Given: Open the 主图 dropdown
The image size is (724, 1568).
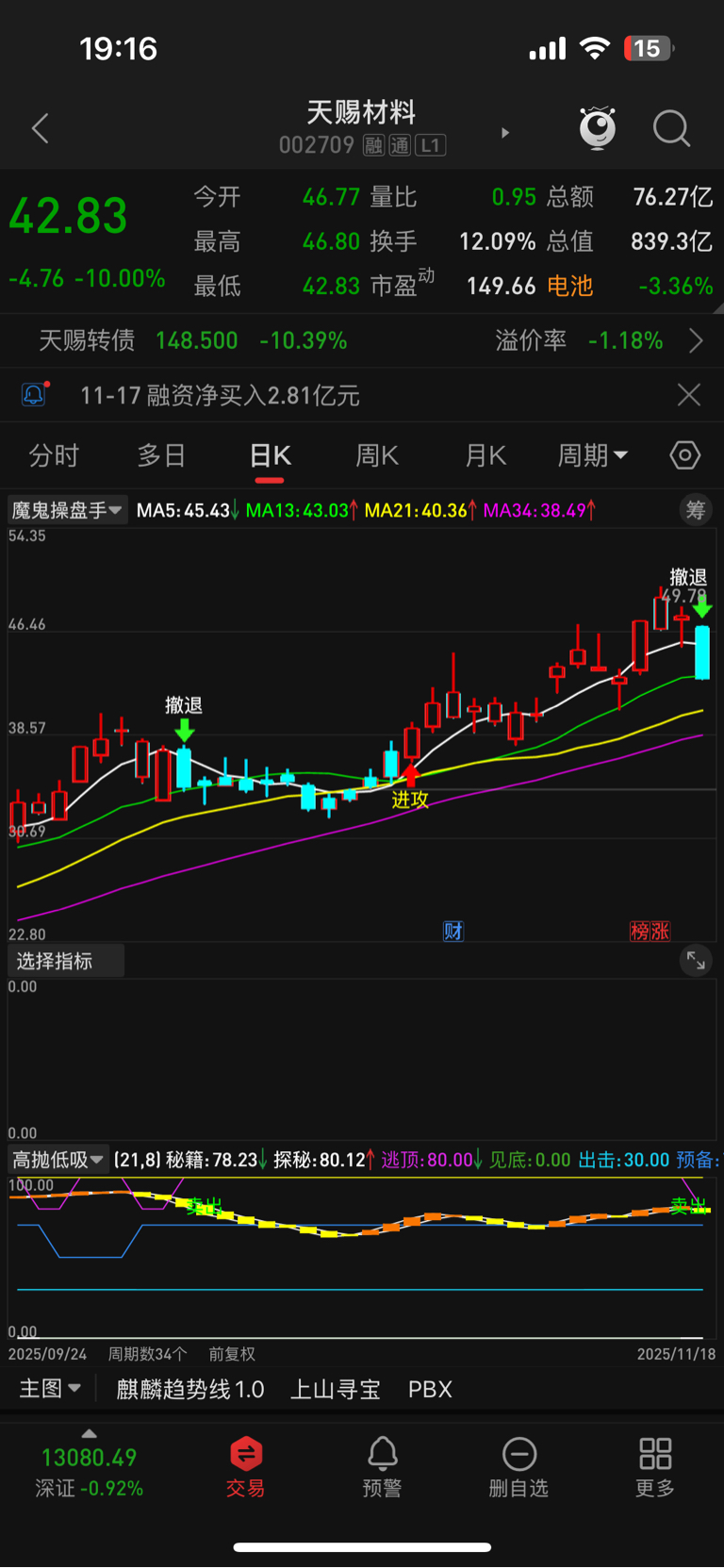Looking at the screenshot, I should (x=50, y=1389).
